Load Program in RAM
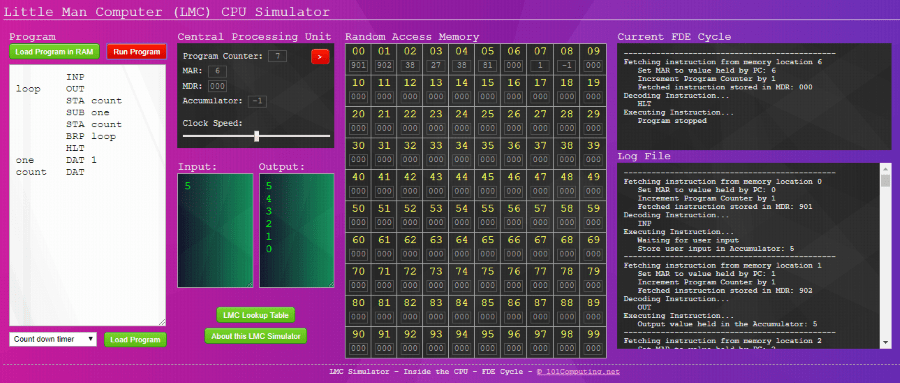Screen dimensions: 900x383 tap(55, 52)
